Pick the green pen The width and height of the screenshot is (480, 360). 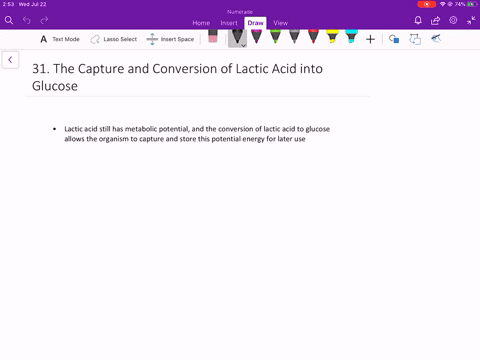pyautogui.click(x=275, y=37)
